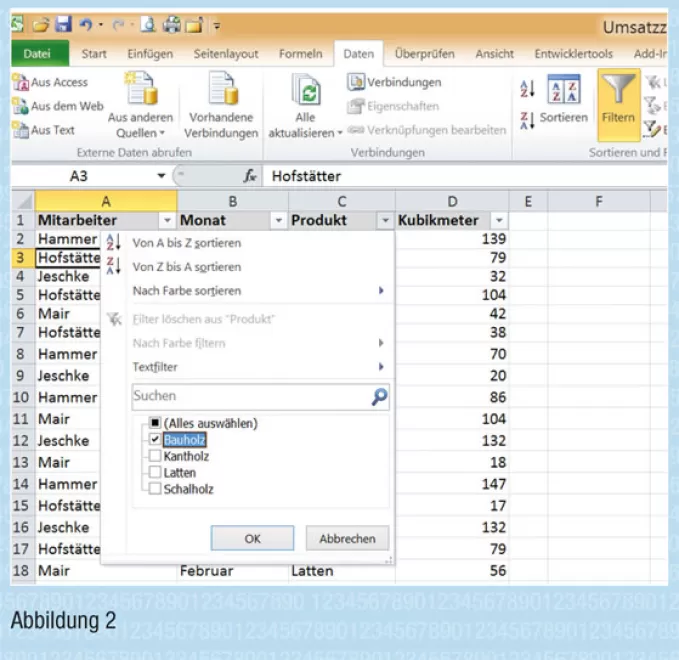Switch to the Formeln tab

point(301,54)
